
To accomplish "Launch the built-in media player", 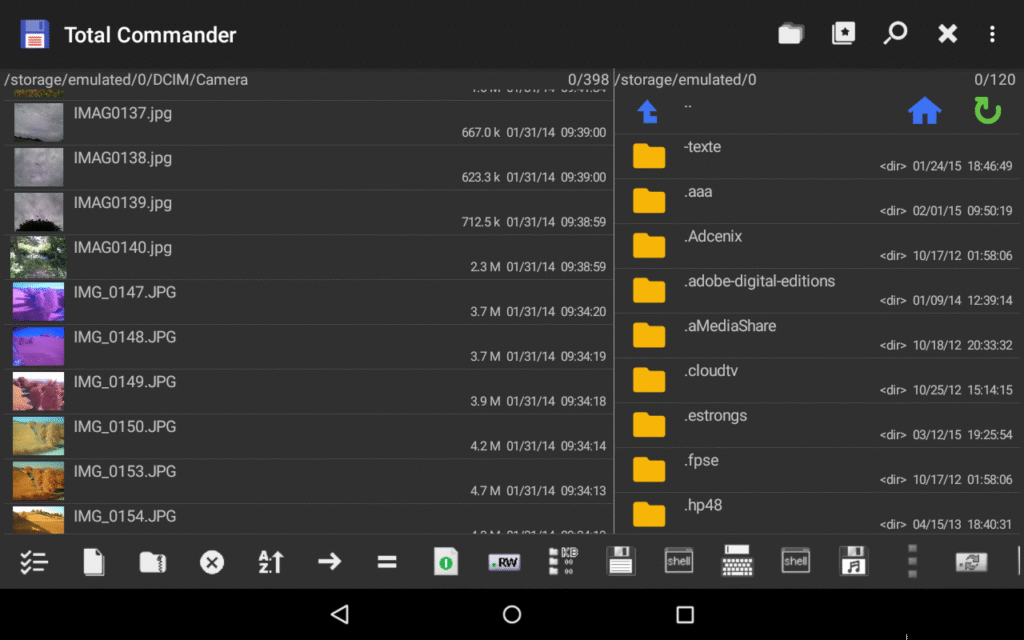I will point(853,561).
